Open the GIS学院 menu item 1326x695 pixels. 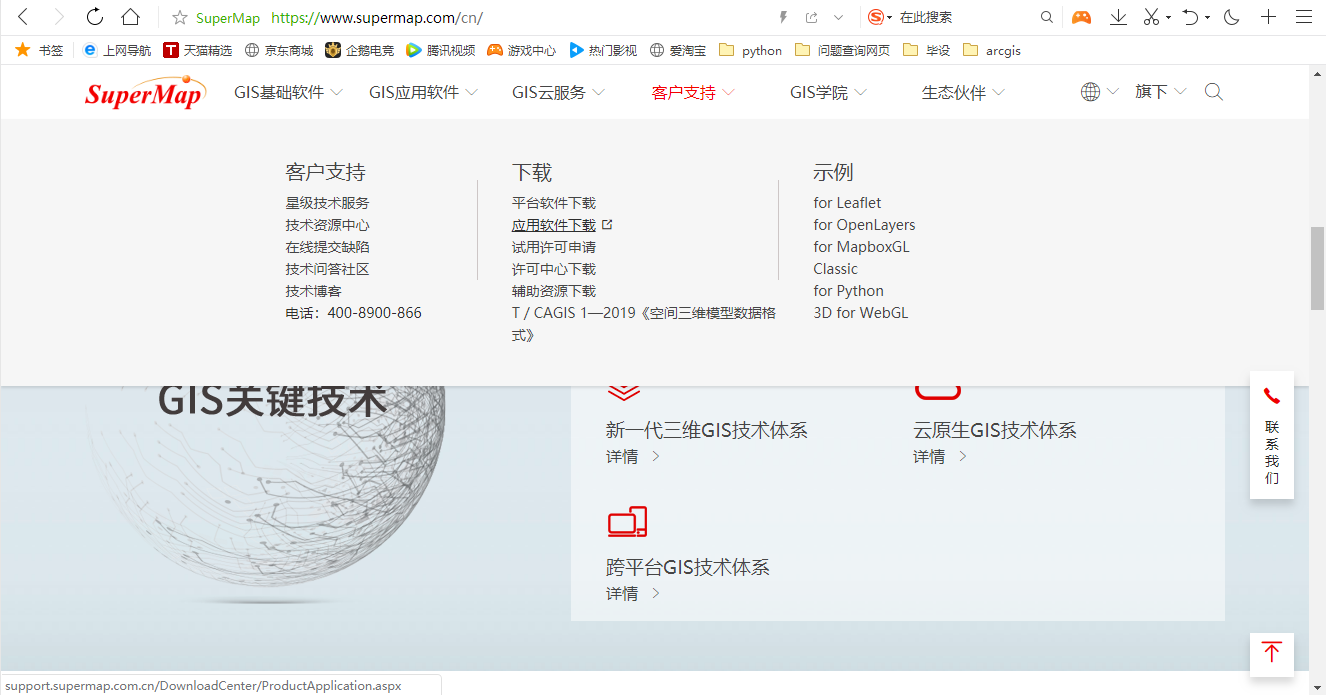click(x=820, y=91)
